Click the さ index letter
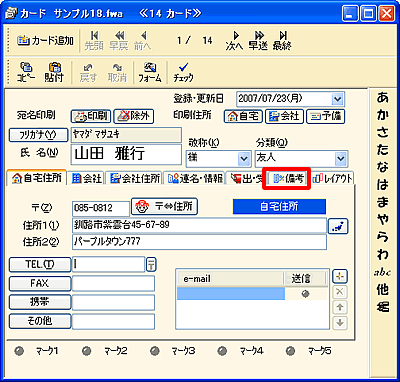This screenshot has width=400, height=382. pos(383,132)
